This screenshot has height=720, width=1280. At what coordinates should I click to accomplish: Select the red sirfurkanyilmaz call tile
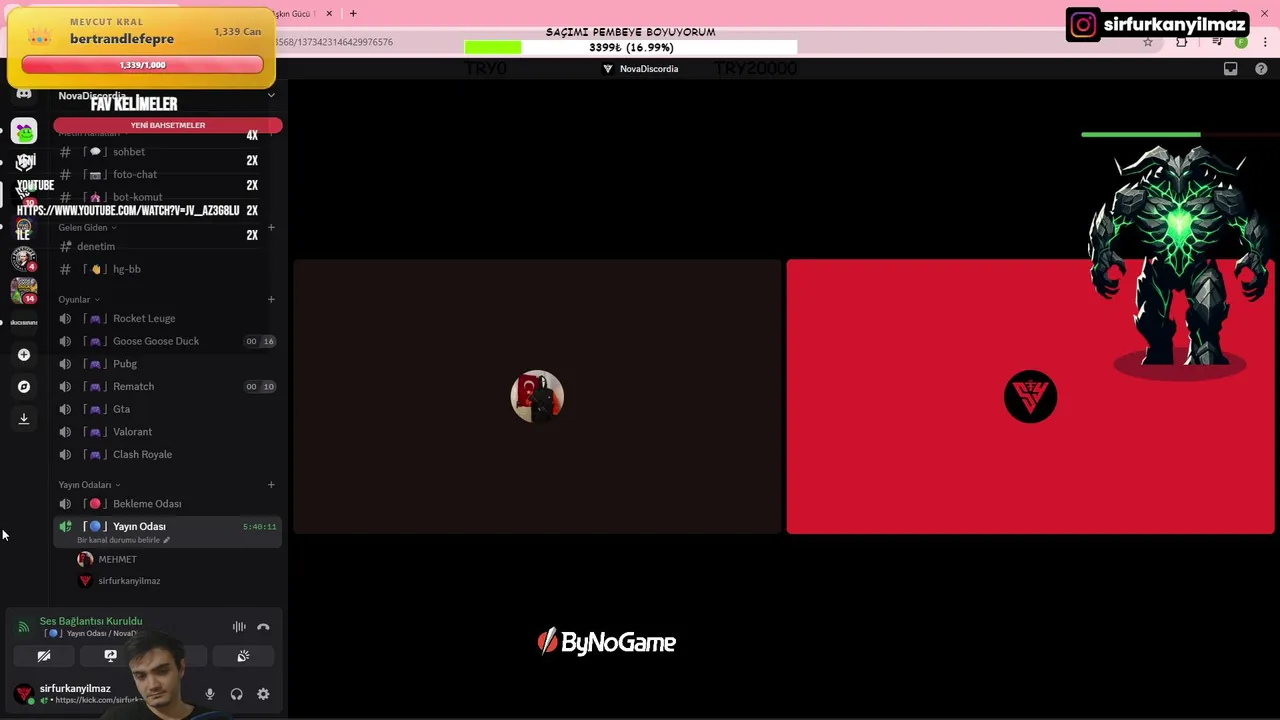(1030, 397)
